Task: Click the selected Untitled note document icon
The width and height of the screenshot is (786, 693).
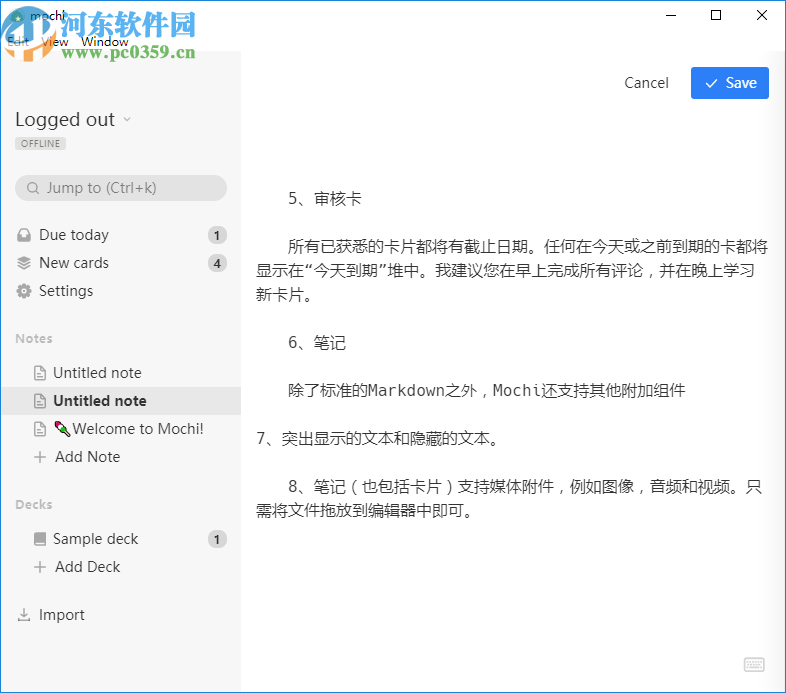Action: point(40,401)
